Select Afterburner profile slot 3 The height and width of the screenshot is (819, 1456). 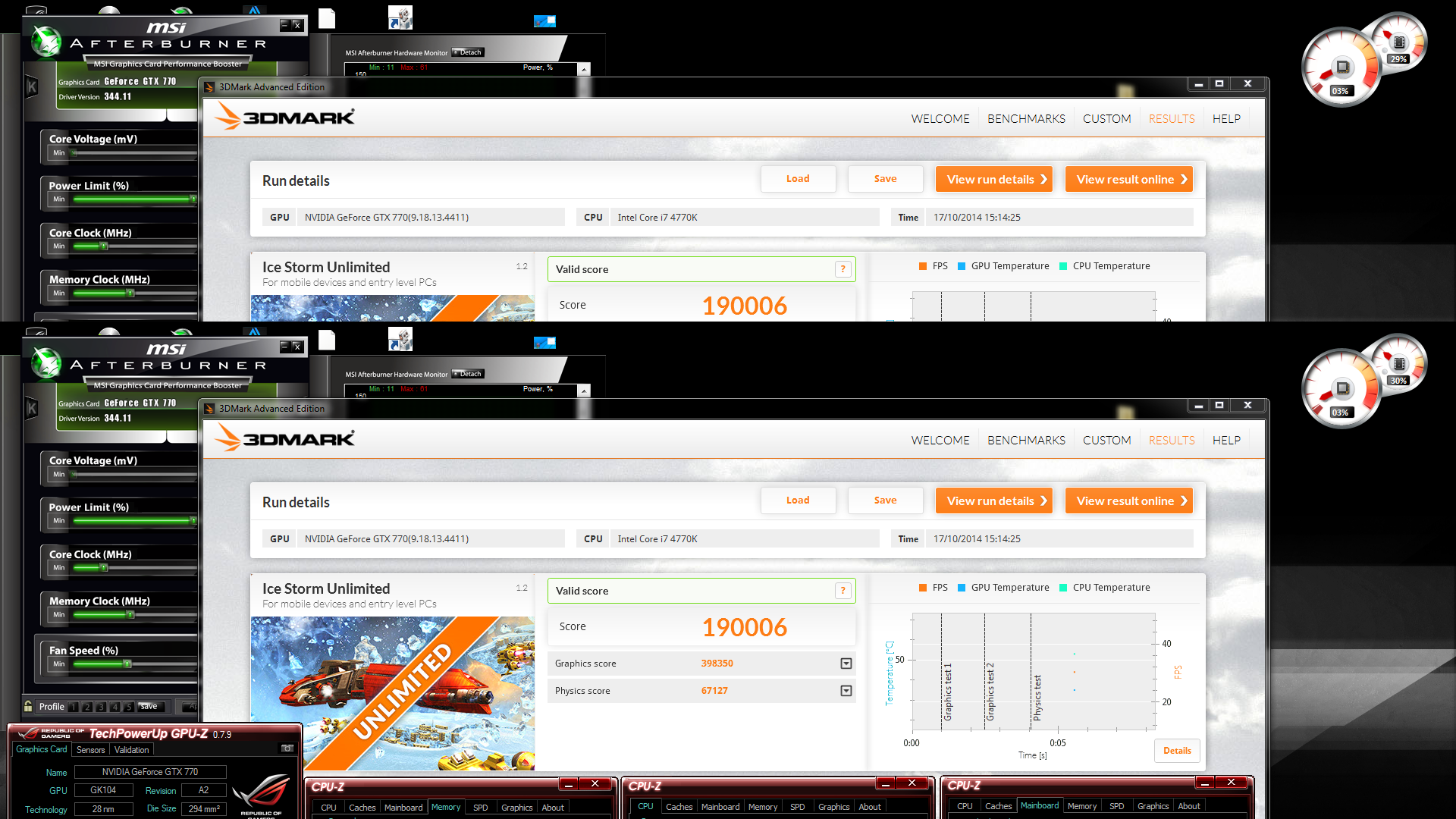101,707
